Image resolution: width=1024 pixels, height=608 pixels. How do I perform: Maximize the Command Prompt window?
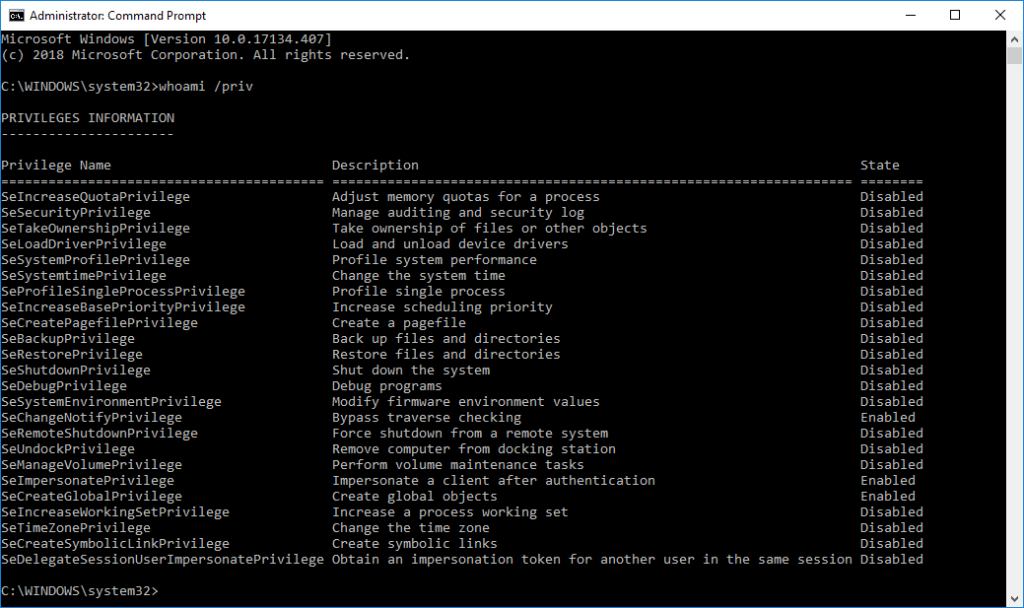coord(955,15)
